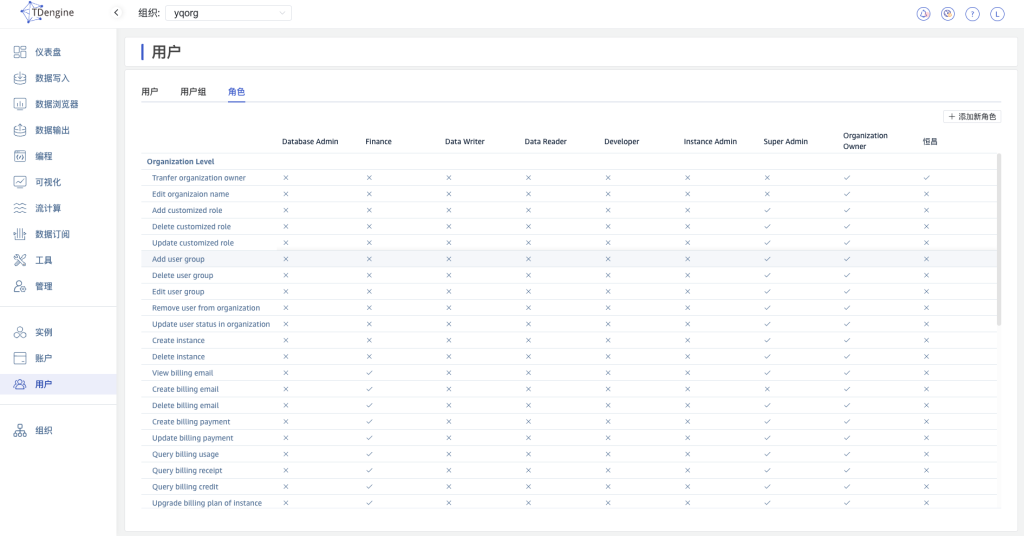Open the 工具 tools section
The width and height of the screenshot is (1024, 536).
[x=44, y=260]
